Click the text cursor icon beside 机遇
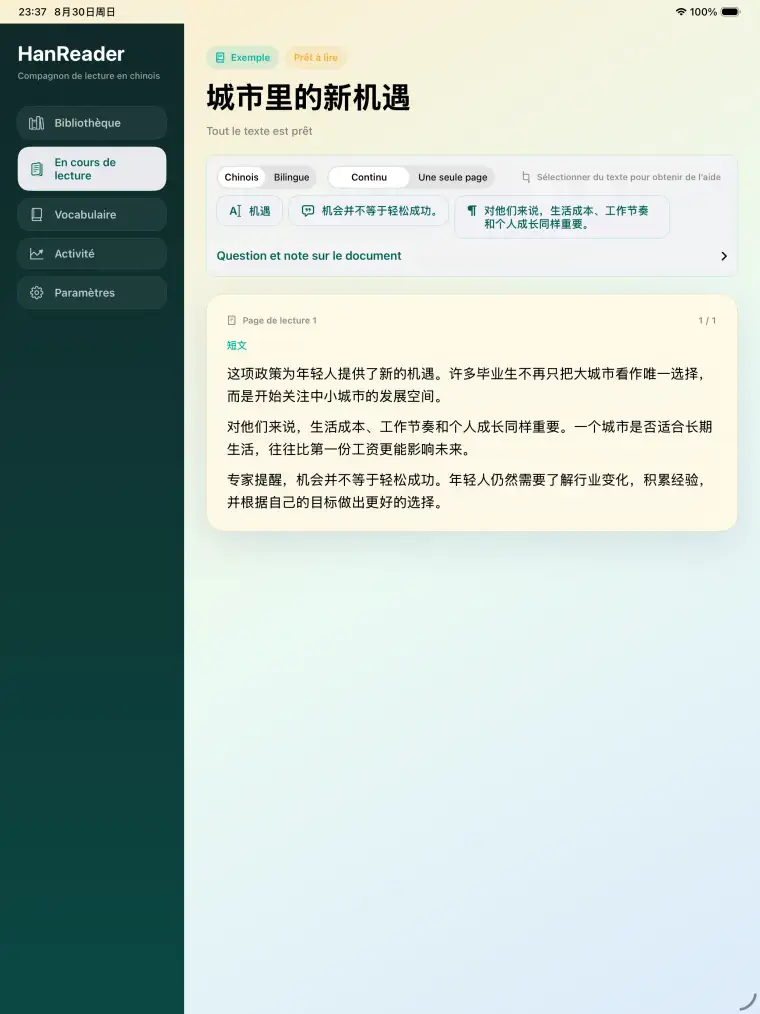The height and width of the screenshot is (1014, 760). point(235,211)
